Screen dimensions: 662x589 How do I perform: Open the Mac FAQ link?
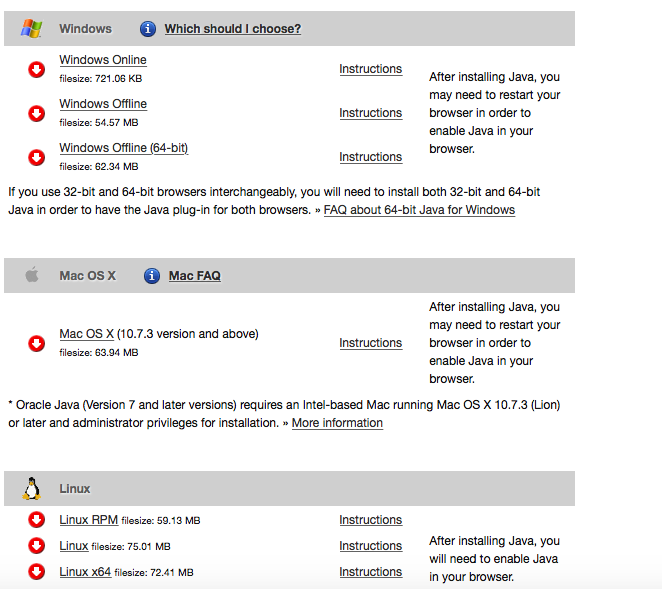tap(194, 275)
